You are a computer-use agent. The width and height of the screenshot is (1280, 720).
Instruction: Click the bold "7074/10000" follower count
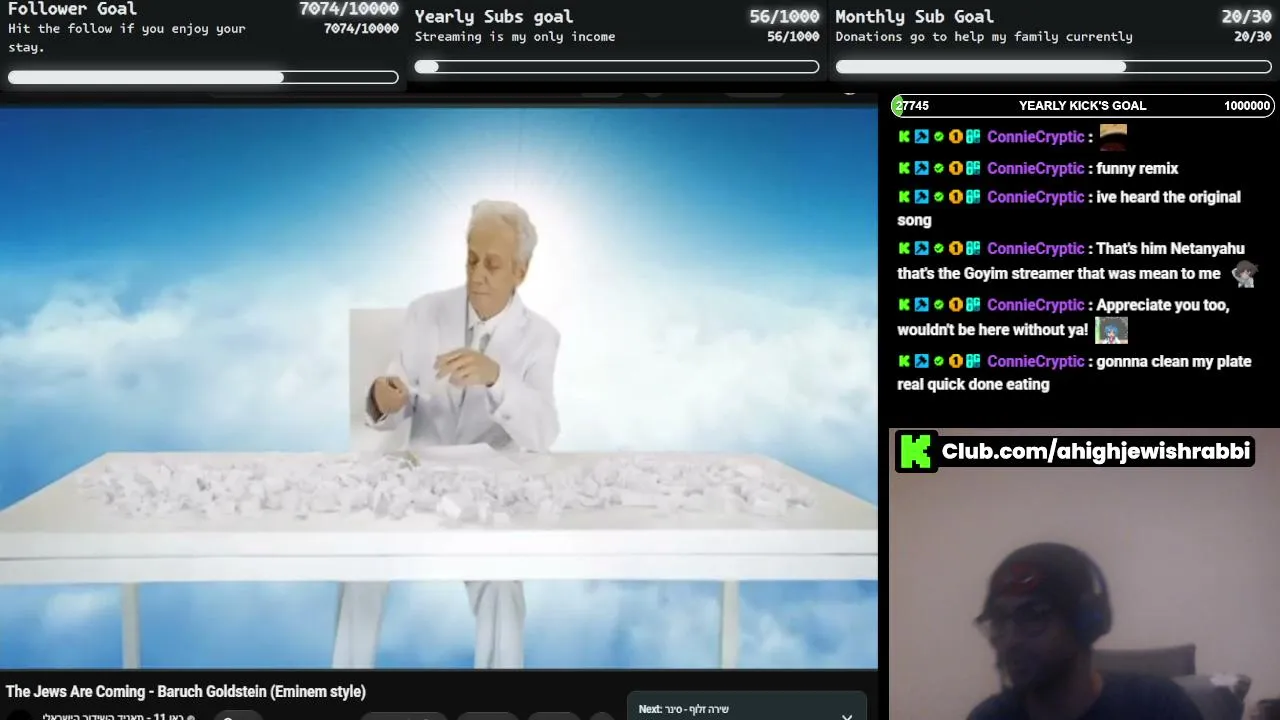(x=349, y=9)
